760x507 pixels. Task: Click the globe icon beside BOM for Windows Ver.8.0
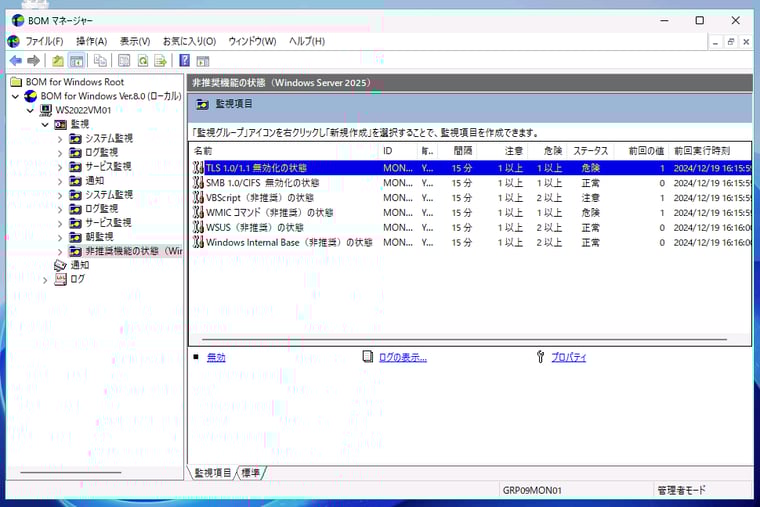point(31,96)
